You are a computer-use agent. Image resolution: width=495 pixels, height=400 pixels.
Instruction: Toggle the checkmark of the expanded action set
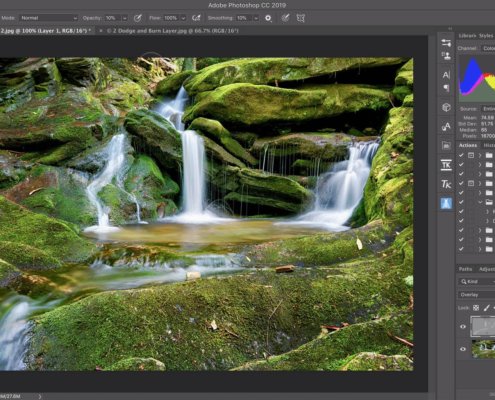click(x=461, y=202)
